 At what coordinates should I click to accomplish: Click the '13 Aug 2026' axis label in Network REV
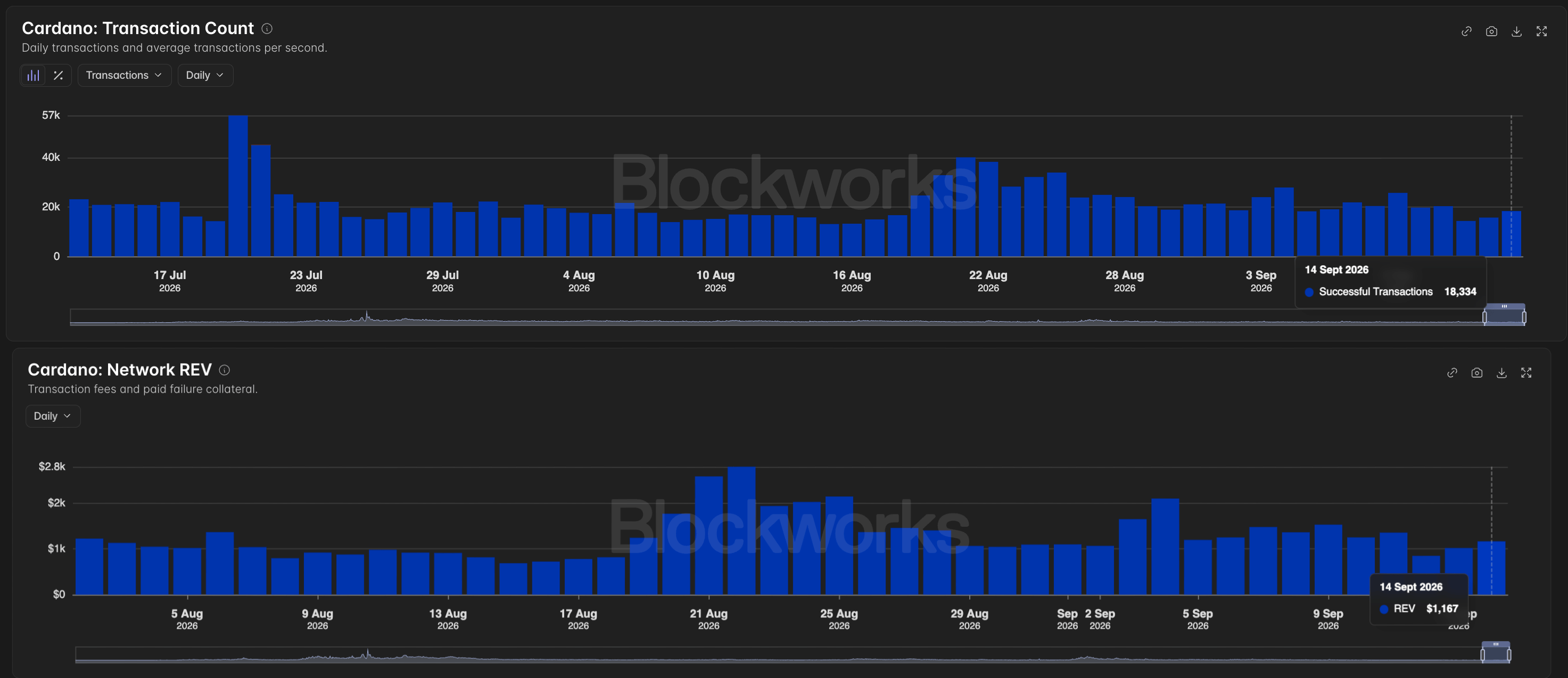(x=448, y=619)
